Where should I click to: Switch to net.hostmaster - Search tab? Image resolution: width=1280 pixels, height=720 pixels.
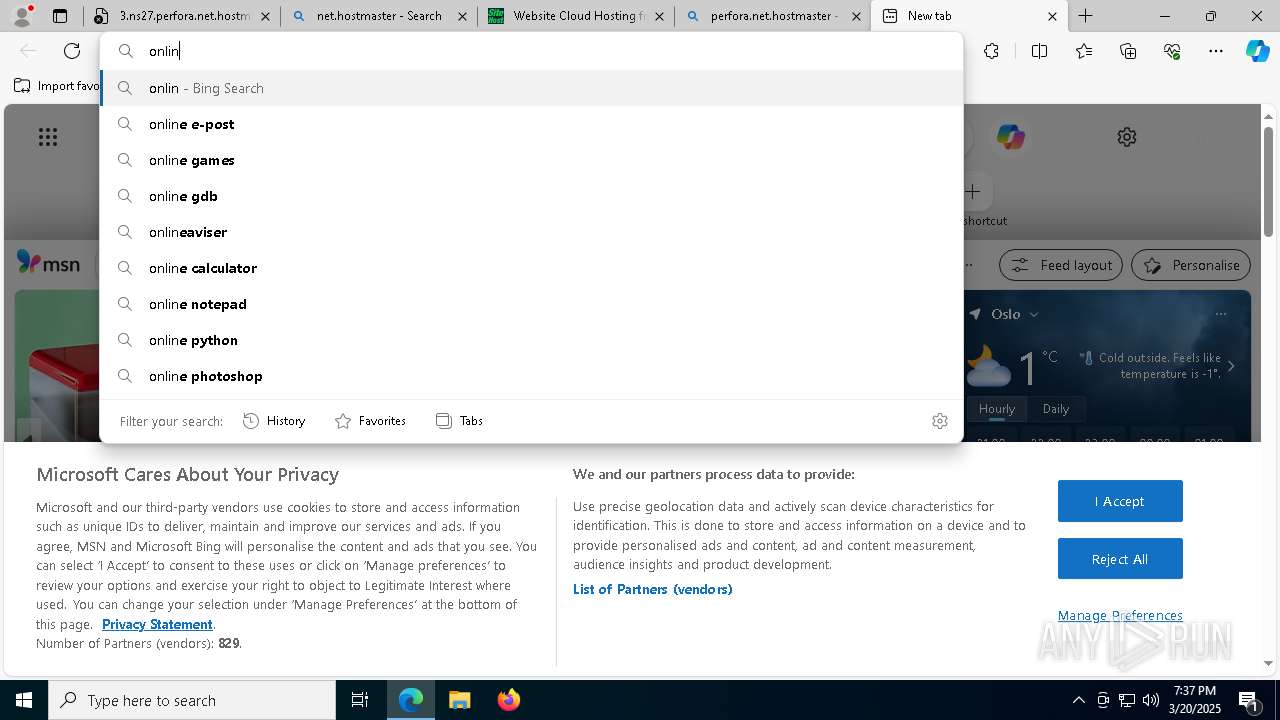[x=379, y=16]
